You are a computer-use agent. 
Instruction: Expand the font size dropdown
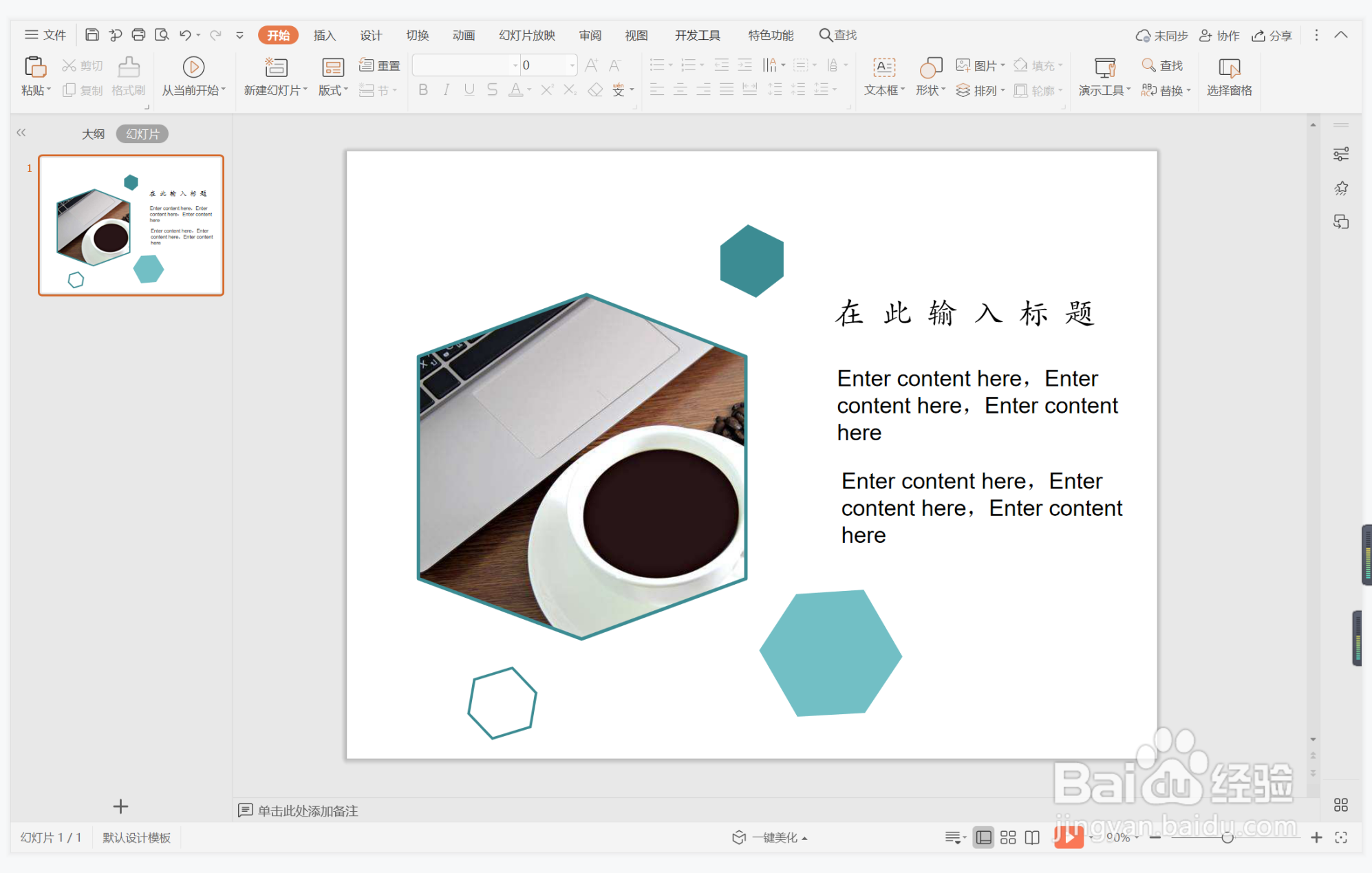click(572, 65)
